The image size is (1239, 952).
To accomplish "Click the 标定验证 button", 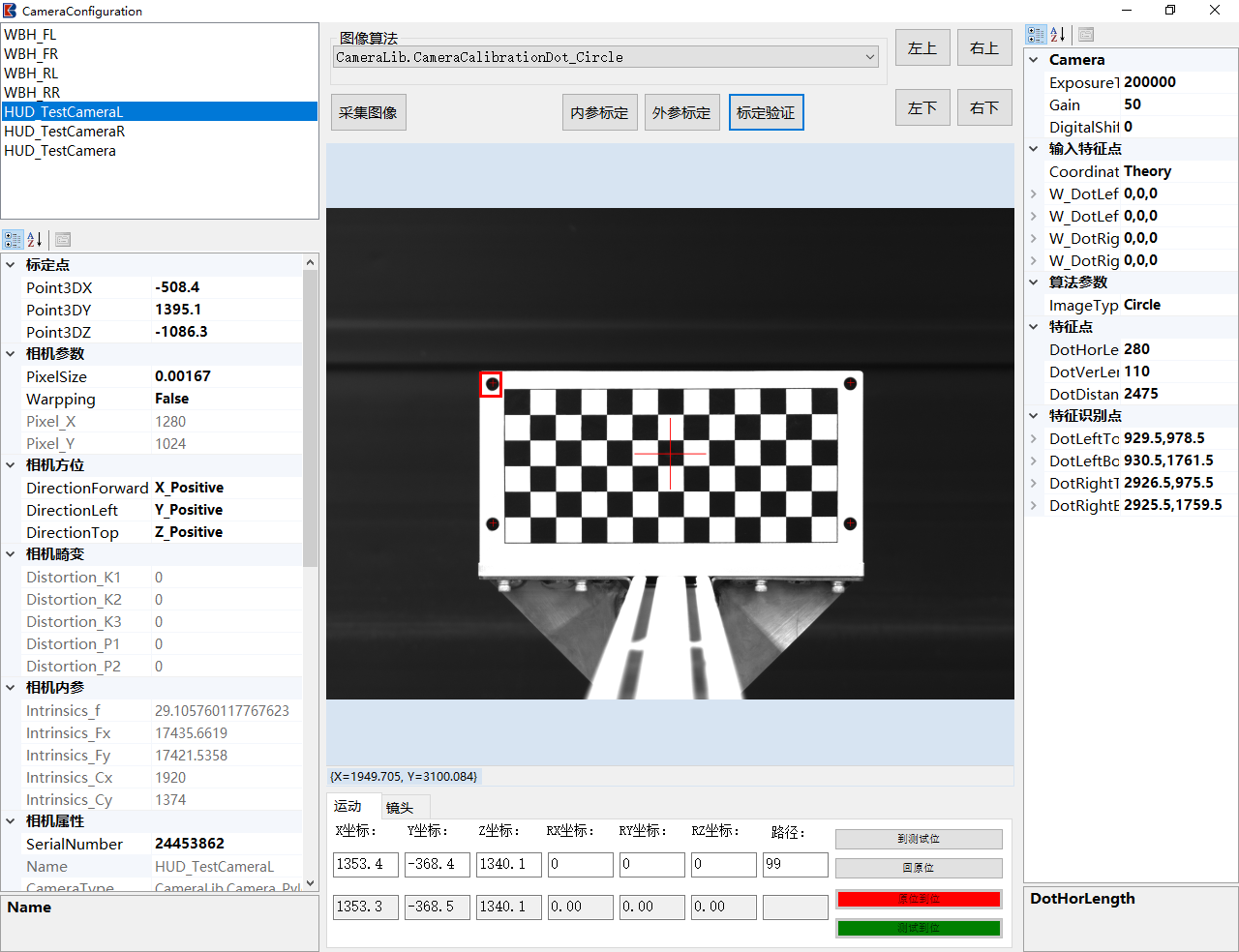I will click(766, 112).
